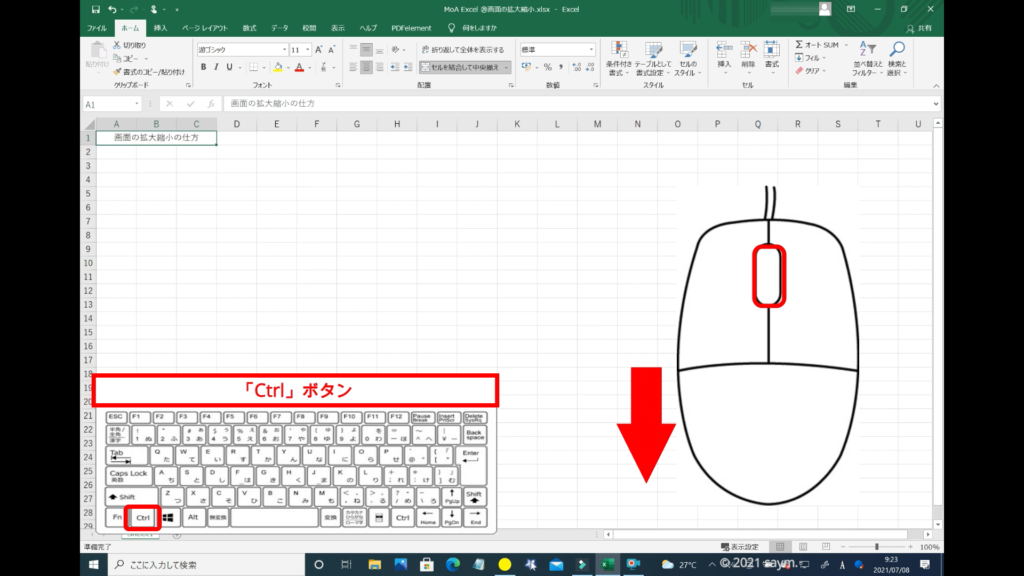Open the 挿入 (Insert) ribbon tab
Viewport: 1024px width, 576px height.
(160, 28)
